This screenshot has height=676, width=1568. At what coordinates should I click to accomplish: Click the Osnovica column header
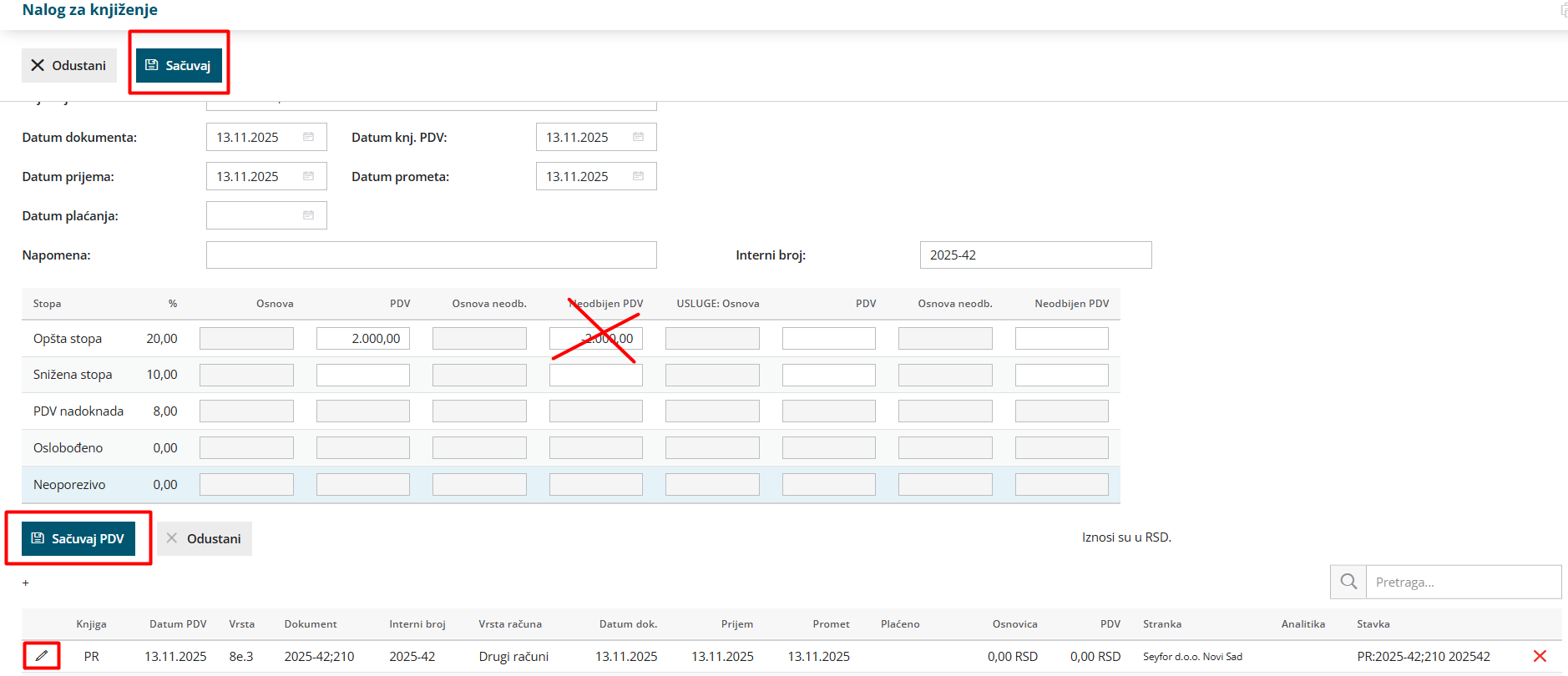(1015, 623)
